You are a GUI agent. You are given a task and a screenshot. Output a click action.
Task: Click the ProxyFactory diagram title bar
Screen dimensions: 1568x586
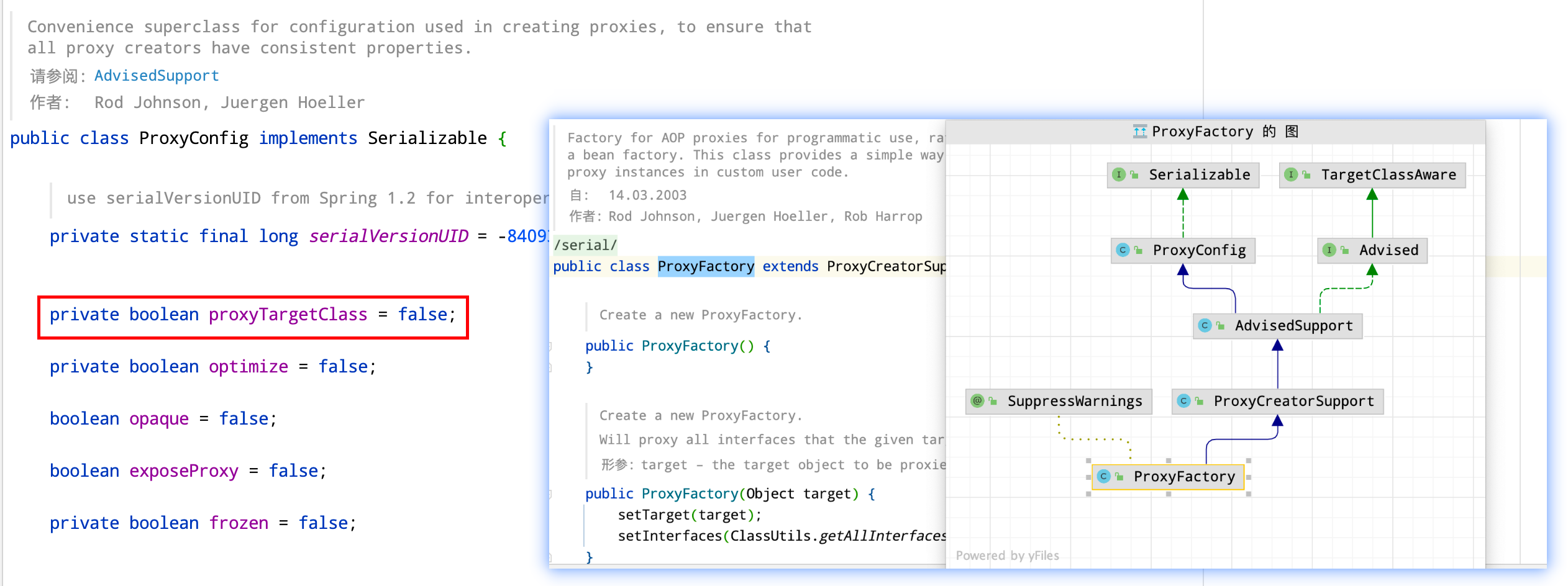(x=1216, y=132)
